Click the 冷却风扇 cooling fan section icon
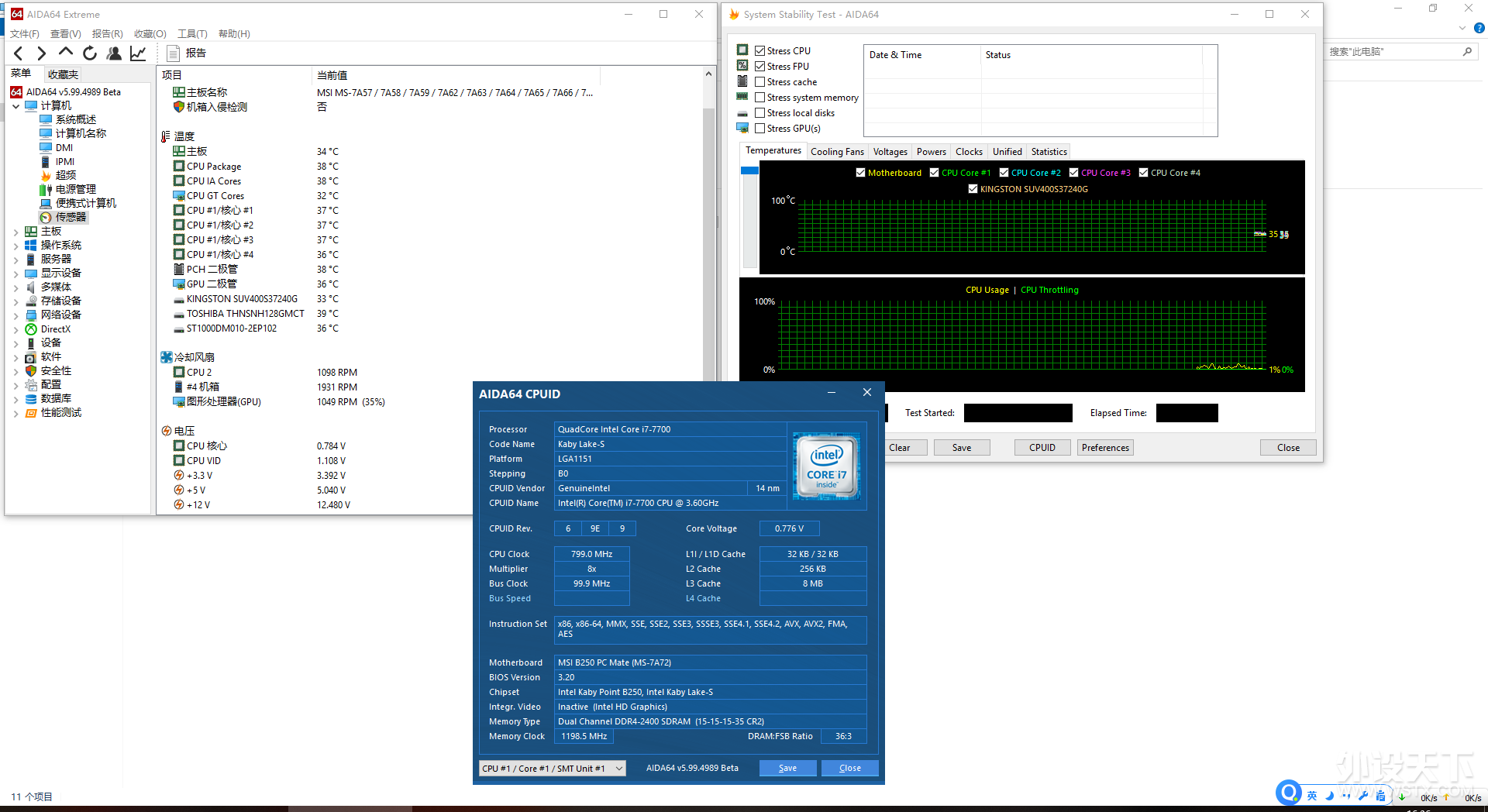Viewport: 1488px width, 812px height. point(167,357)
